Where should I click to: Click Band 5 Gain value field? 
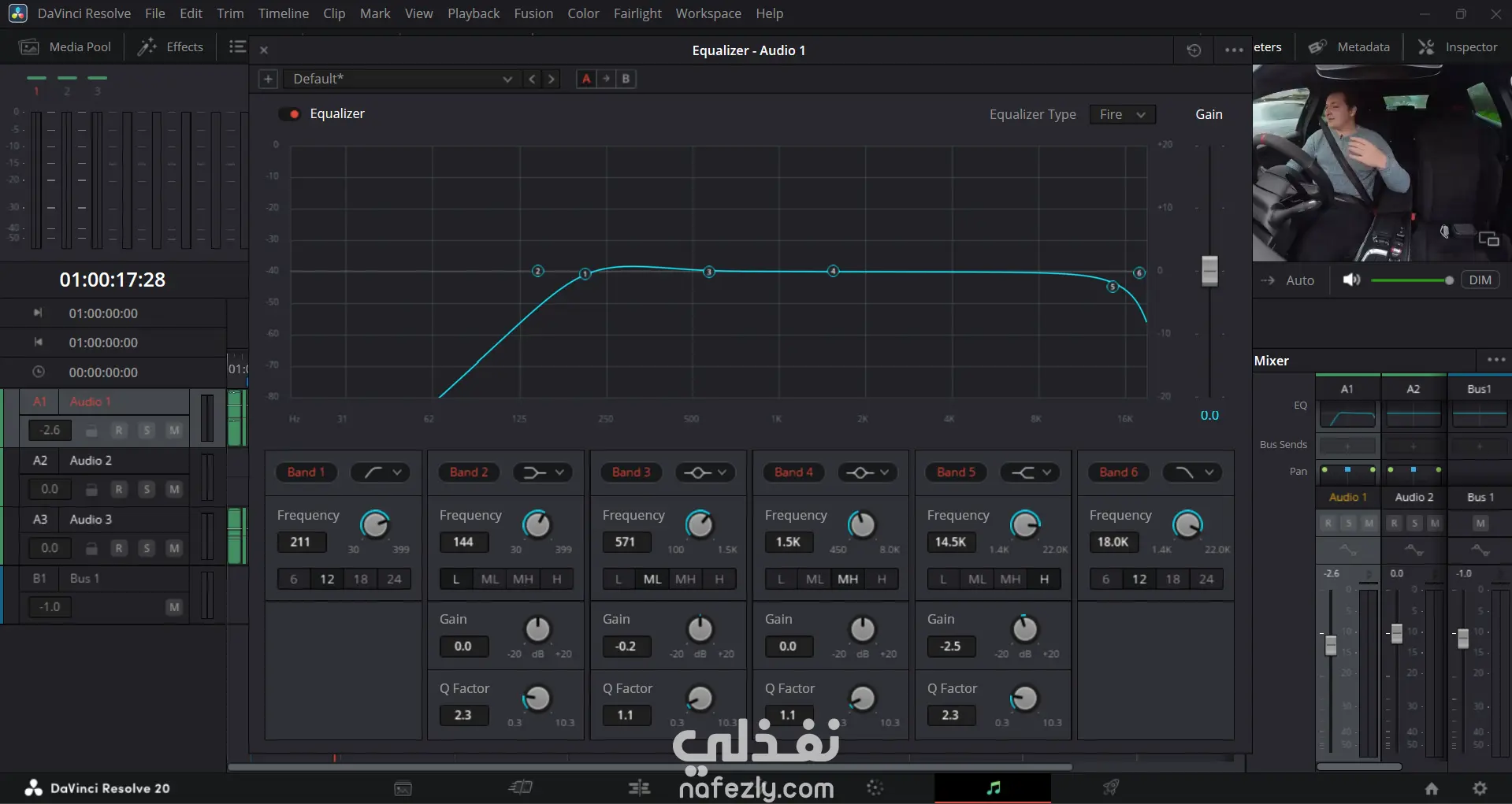coord(951,647)
